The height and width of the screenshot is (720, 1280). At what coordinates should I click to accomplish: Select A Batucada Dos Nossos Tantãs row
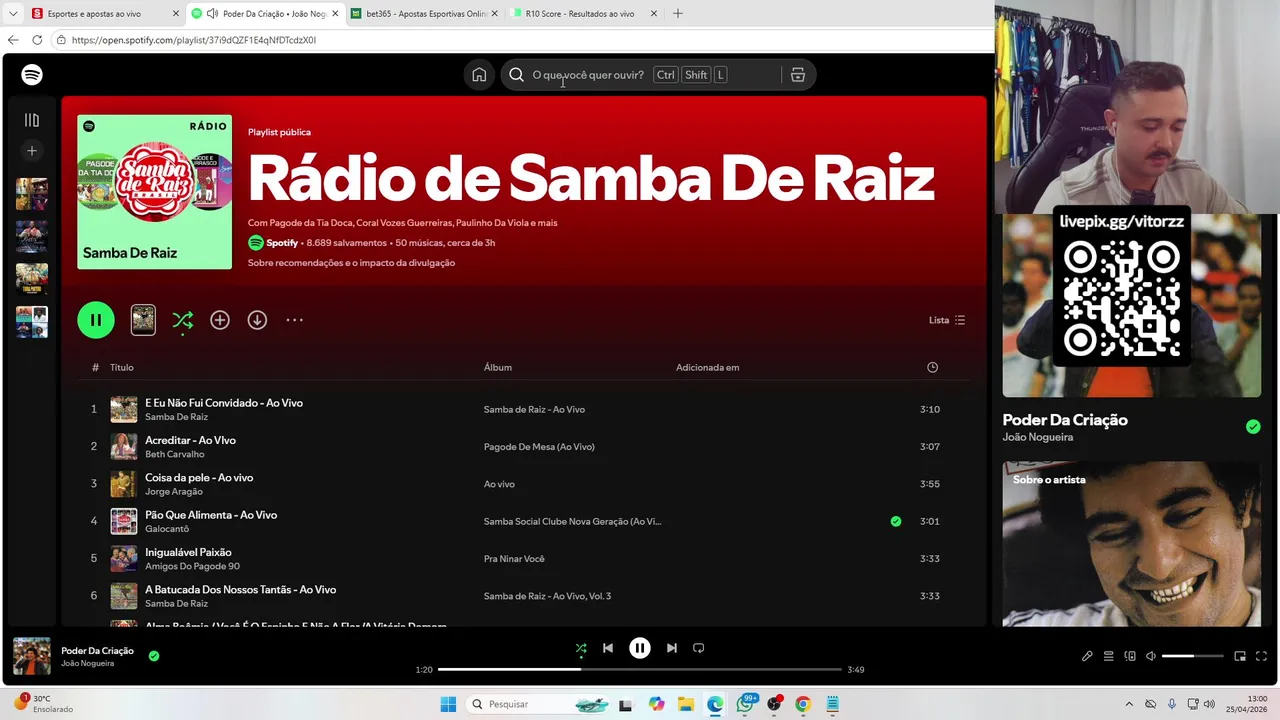(x=523, y=596)
